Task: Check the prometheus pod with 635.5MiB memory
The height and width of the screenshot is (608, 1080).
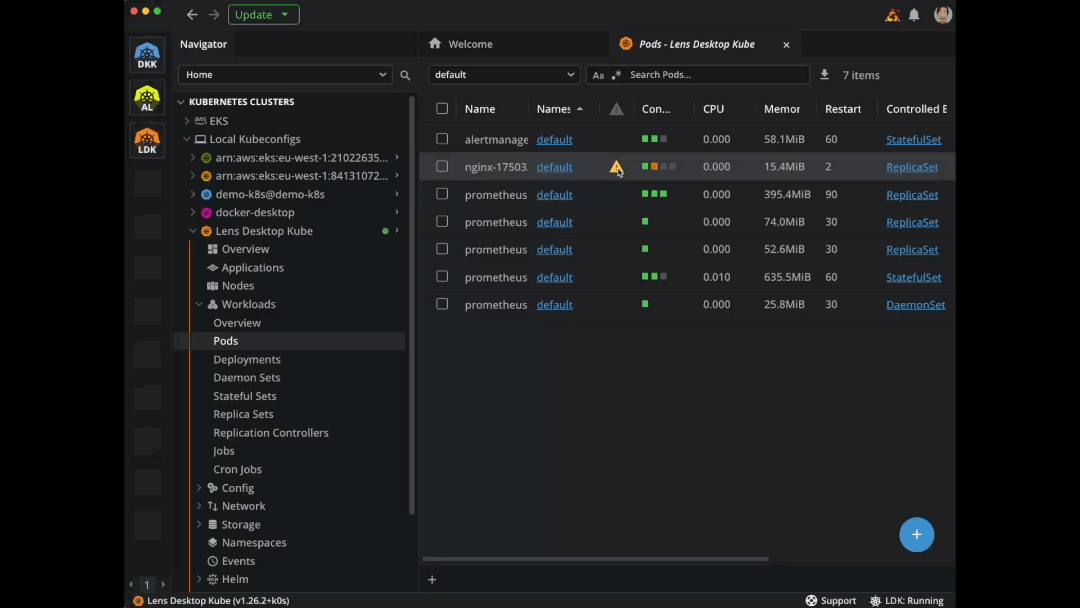Action: [442, 277]
